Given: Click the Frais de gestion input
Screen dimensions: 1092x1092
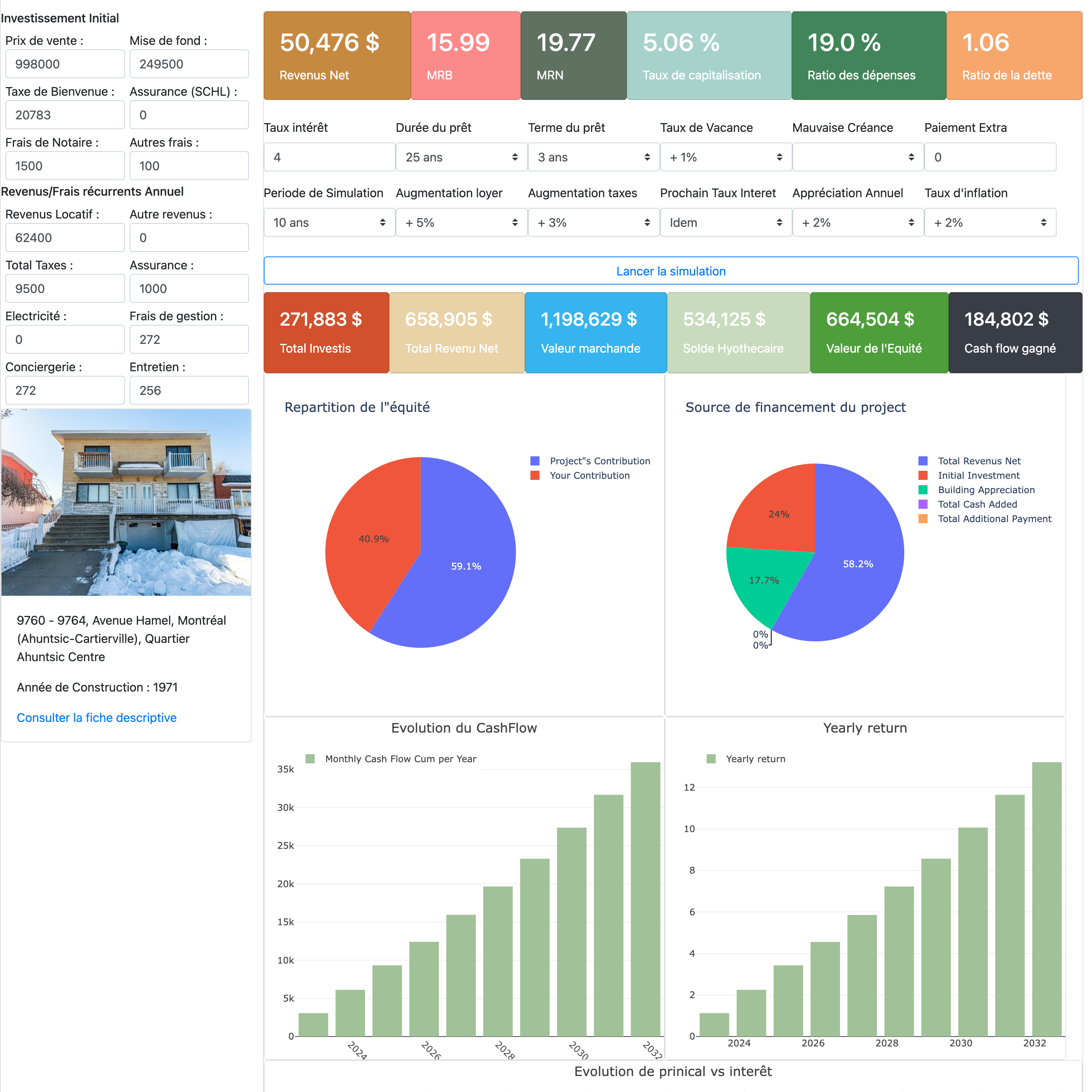Looking at the screenshot, I should tap(189, 339).
